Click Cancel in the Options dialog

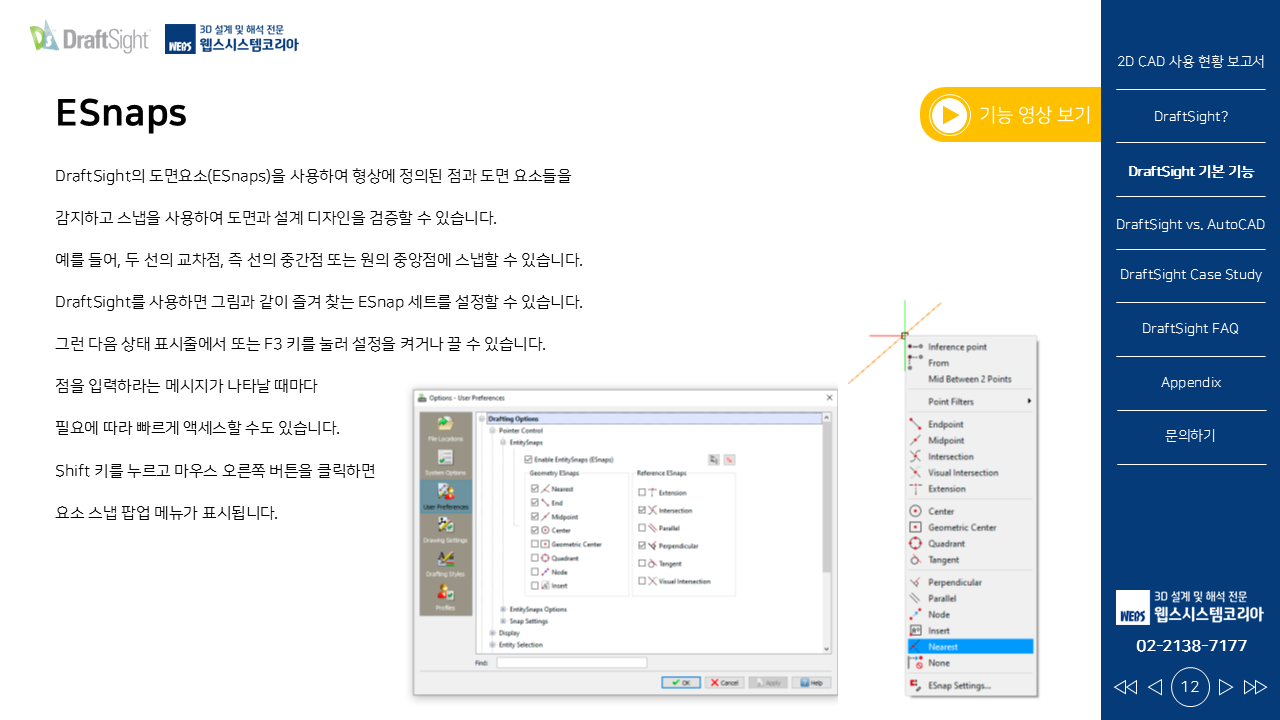pos(725,682)
